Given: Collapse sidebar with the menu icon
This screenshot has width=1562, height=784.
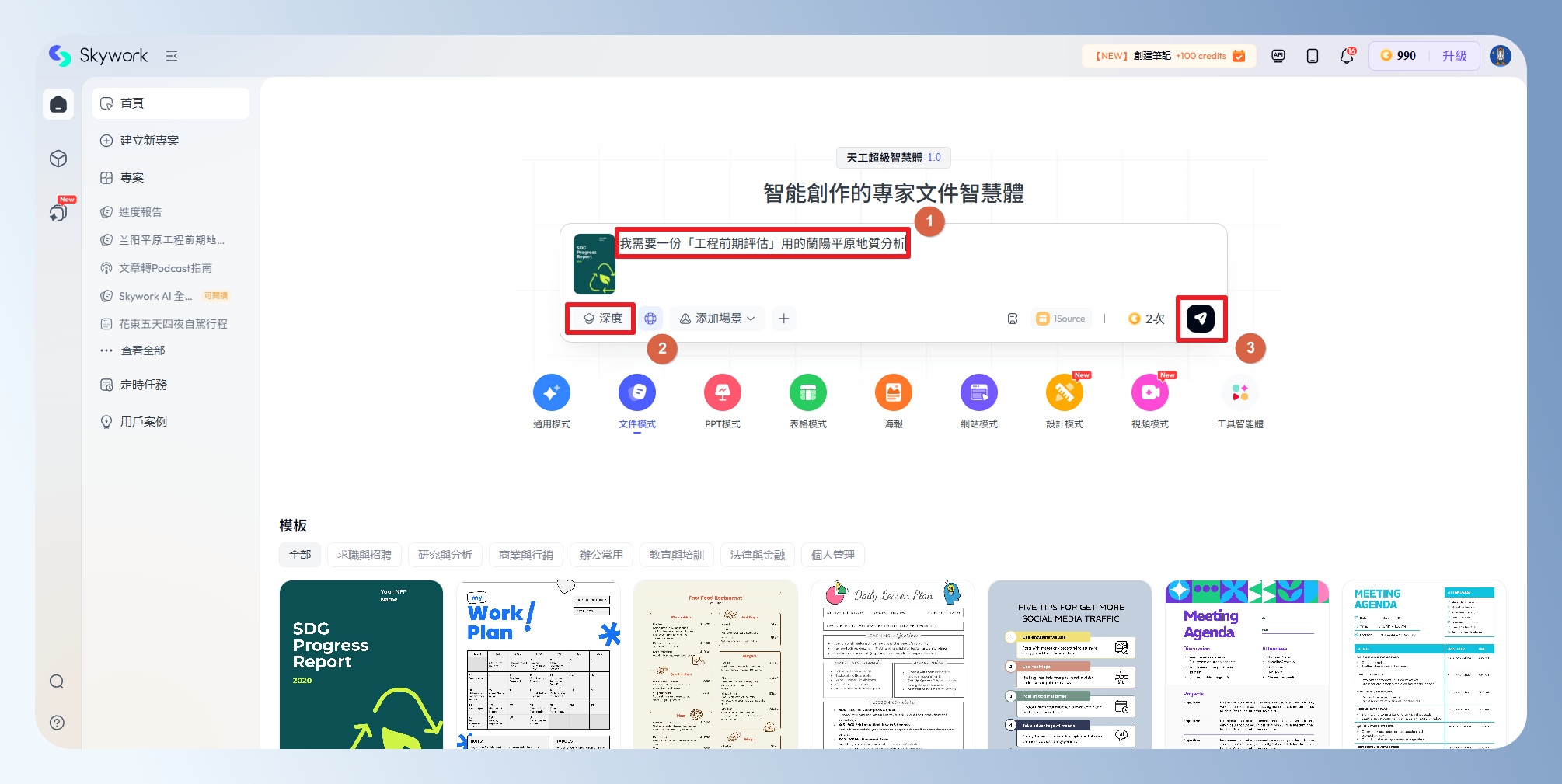Looking at the screenshot, I should [172, 56].
